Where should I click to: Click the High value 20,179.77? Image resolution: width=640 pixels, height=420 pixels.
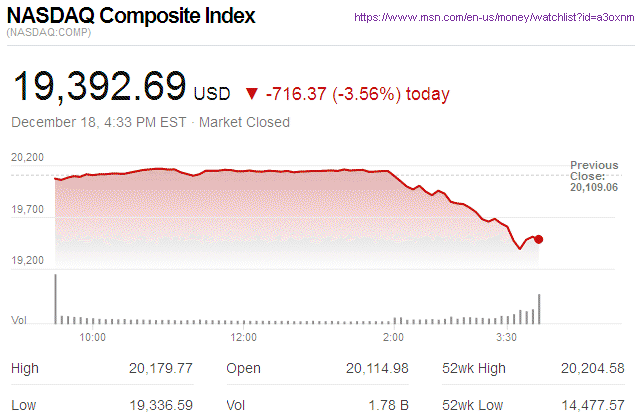pos(161,368)
